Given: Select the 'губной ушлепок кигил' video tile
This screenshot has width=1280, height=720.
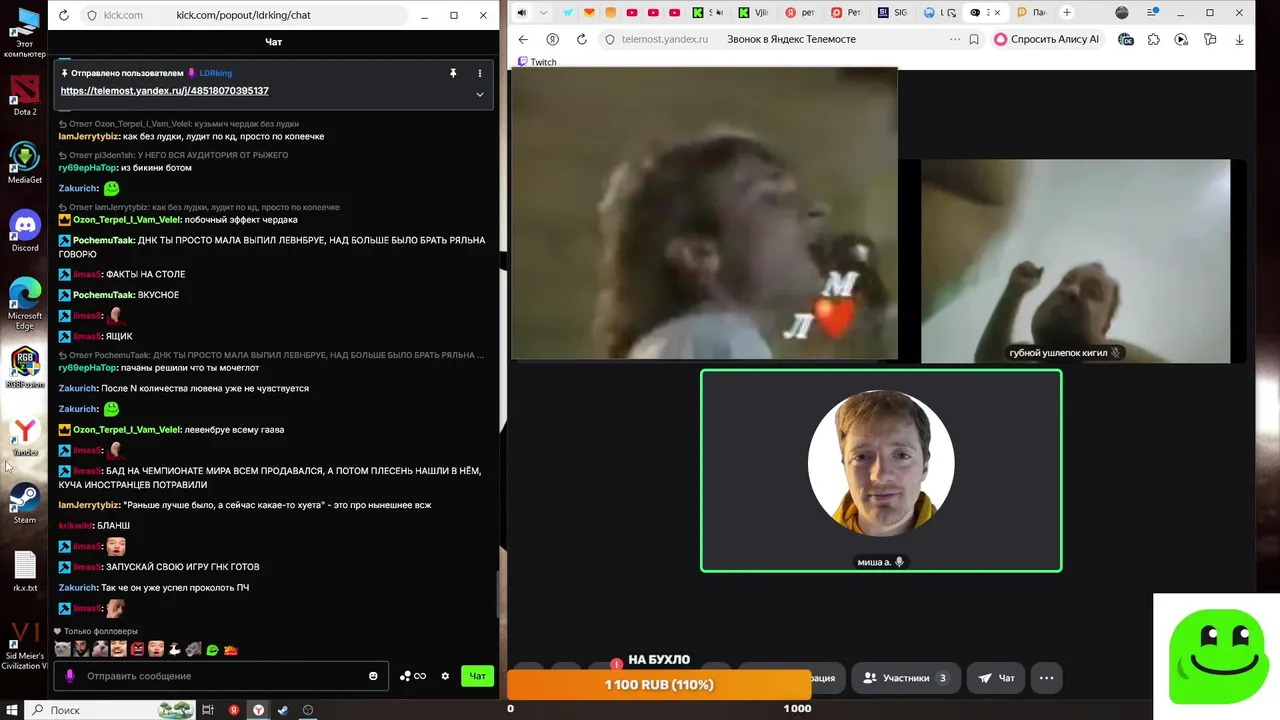Looking at the screenshot, I should pyautogui.click(x=1075, y=261).
